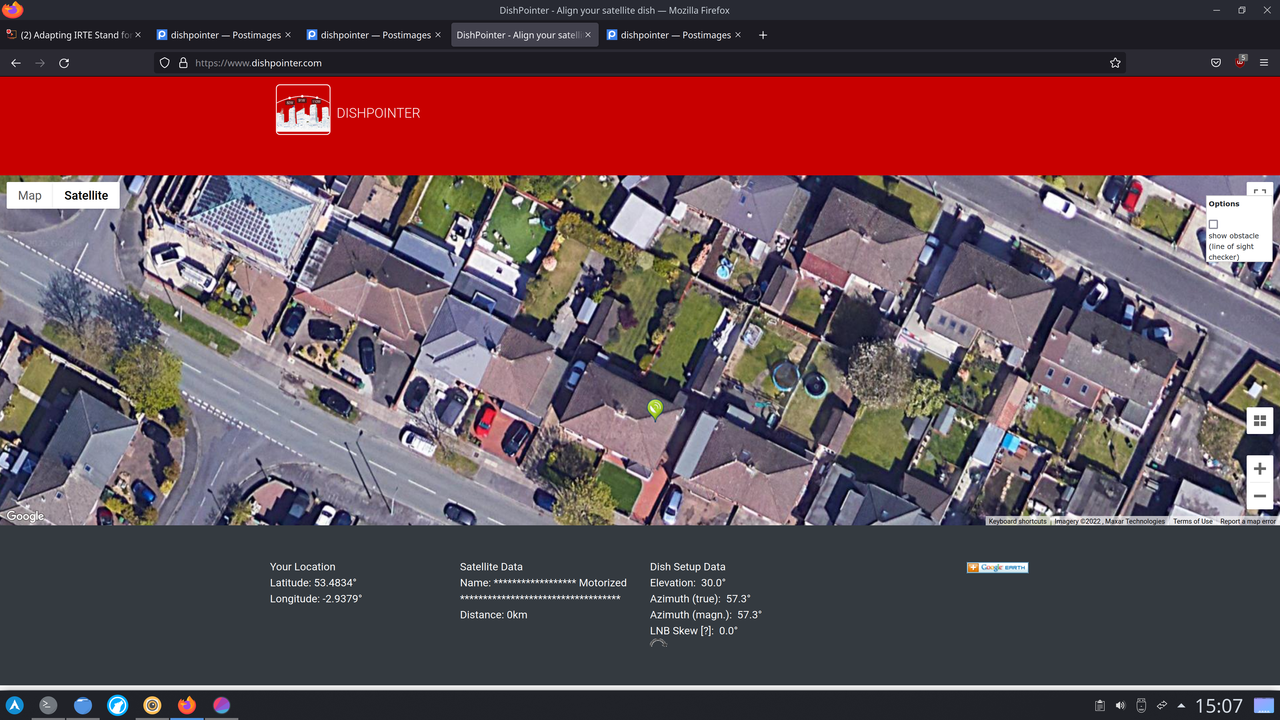This screenshot has width=1280, height=720.
Task: Switch to Adapting IRTE Stand tab
Action: [x=74, y=35]
